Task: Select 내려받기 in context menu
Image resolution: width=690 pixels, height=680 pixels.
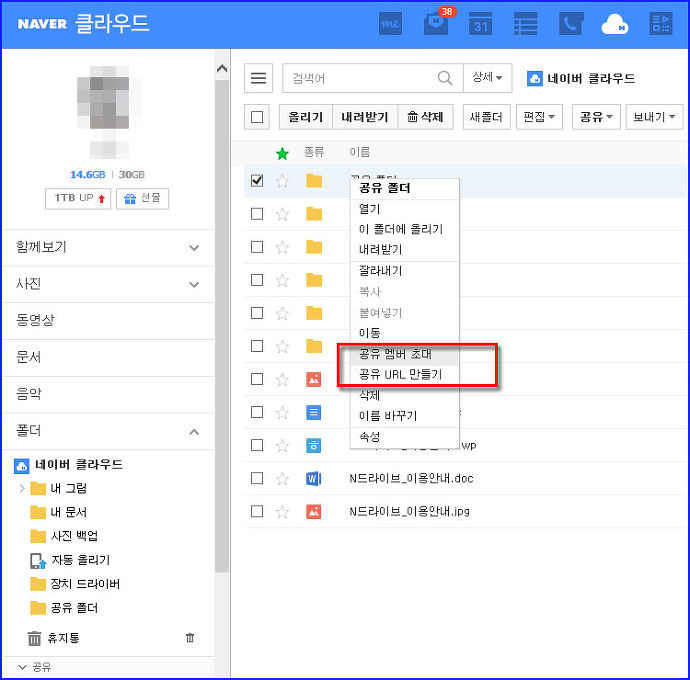Action: tap(381, 250)
